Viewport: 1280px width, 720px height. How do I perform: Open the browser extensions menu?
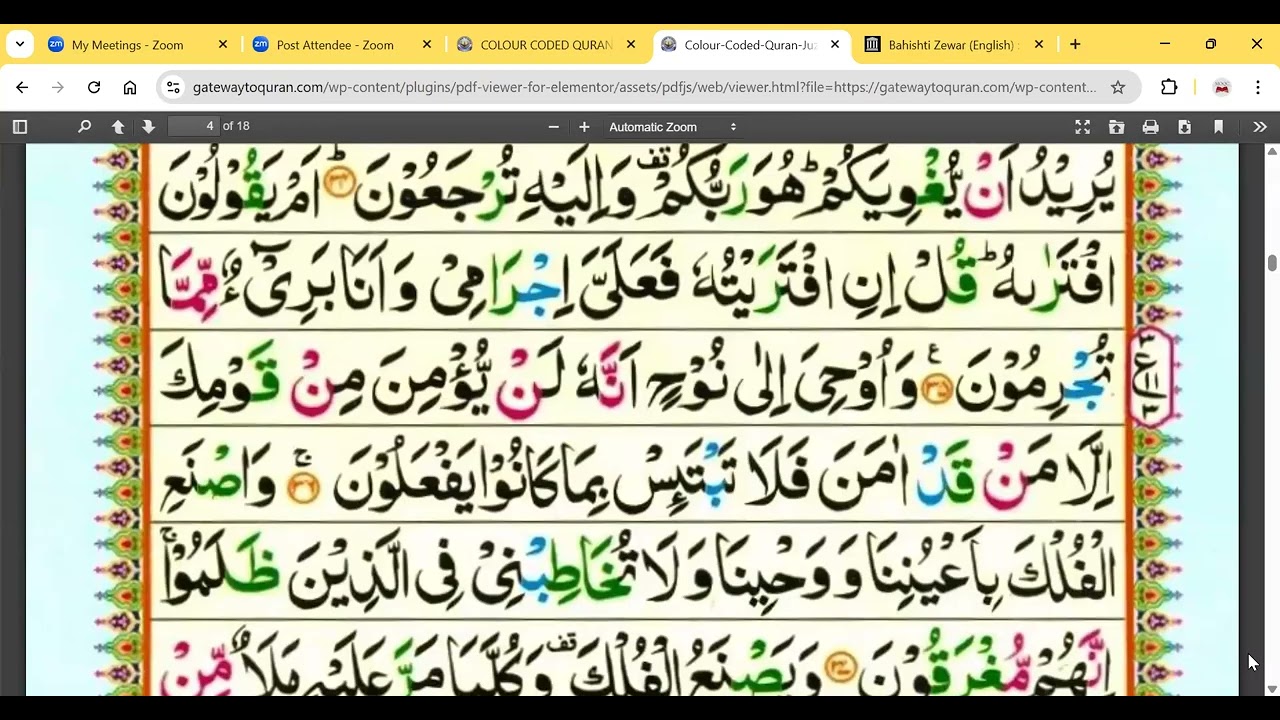(x=1169, y=88)
